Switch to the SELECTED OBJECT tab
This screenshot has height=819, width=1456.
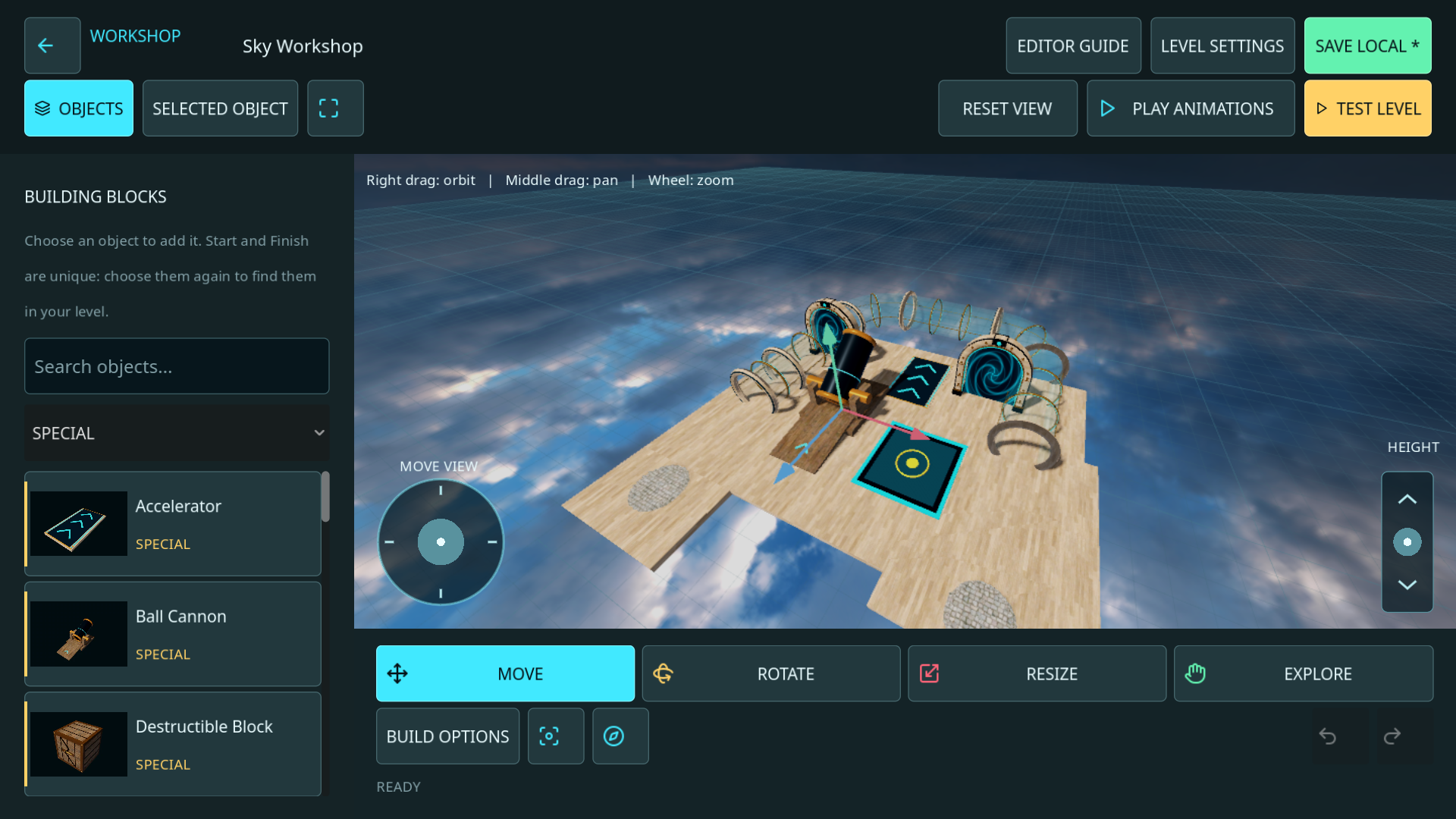[x=220, y=108]
